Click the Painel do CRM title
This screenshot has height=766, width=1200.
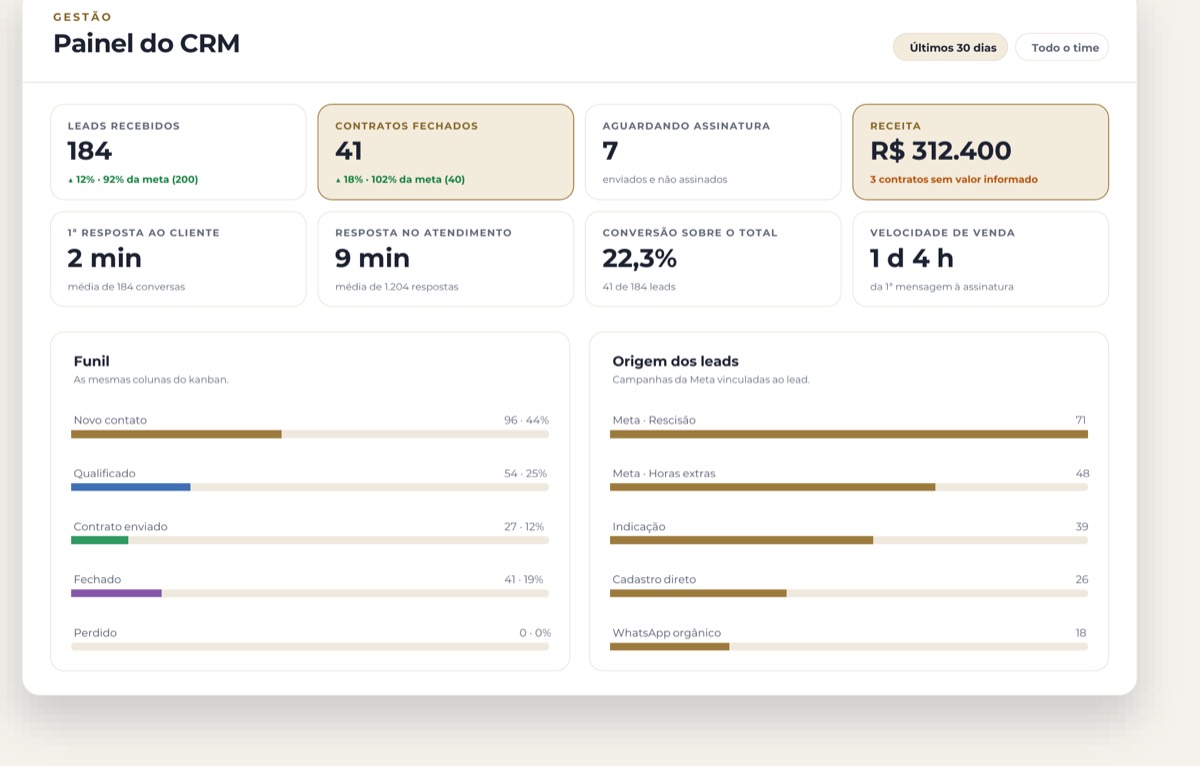[x=146, y=44]
